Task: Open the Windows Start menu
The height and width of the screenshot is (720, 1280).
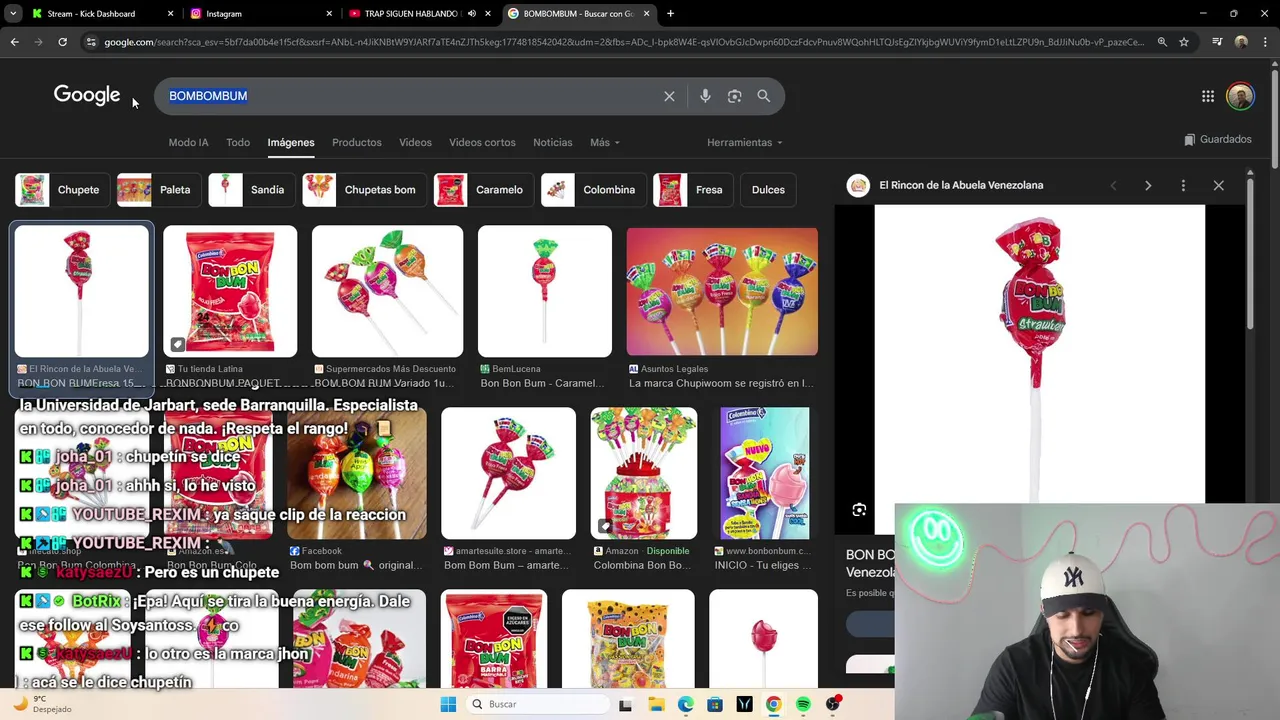Action: tap(448, 704)
